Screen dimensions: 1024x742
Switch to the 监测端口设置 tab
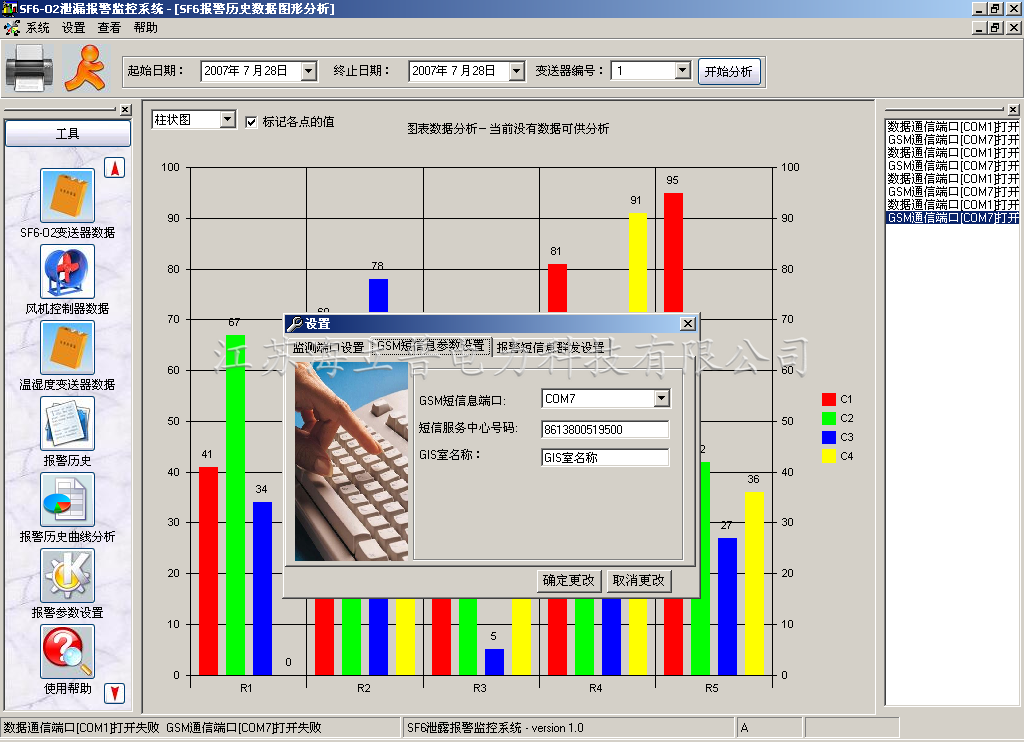pyautogui.click(x=328, y=348)
